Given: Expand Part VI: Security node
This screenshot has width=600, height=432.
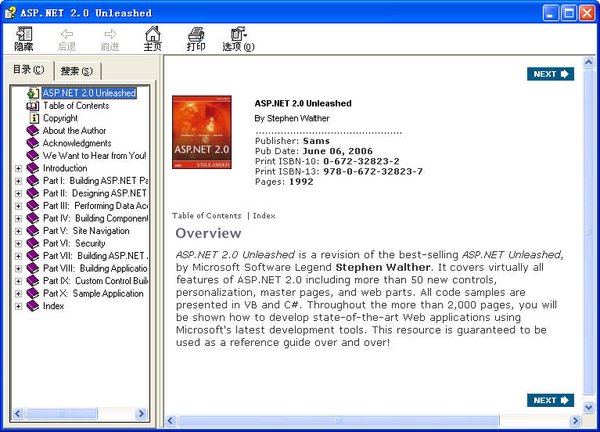Looking at the screenshot, I should tap(18, 244).
